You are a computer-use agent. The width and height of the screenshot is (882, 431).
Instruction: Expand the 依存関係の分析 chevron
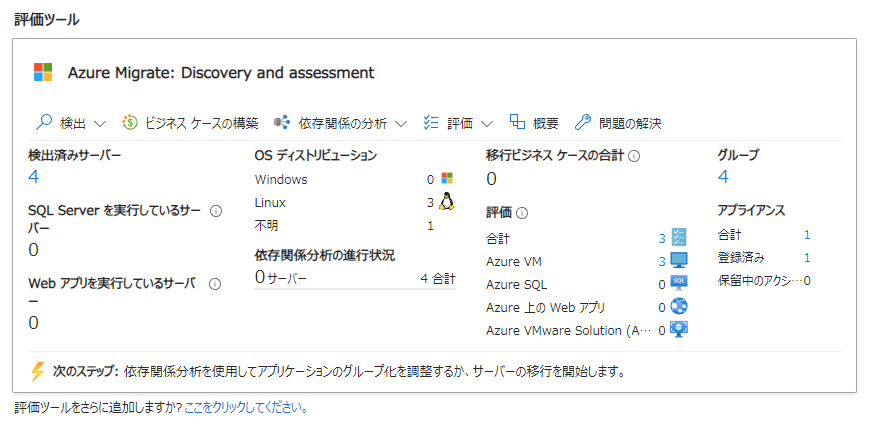pyautogui.click(x=400, y=124)
